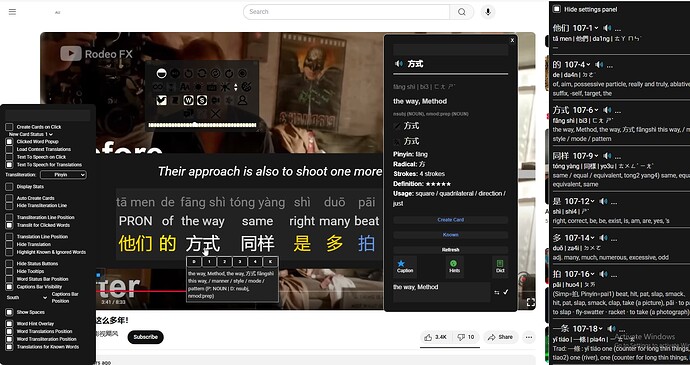
Task: Click the Twitter bird icon in toolbar
Action: (x=161, y=100)
